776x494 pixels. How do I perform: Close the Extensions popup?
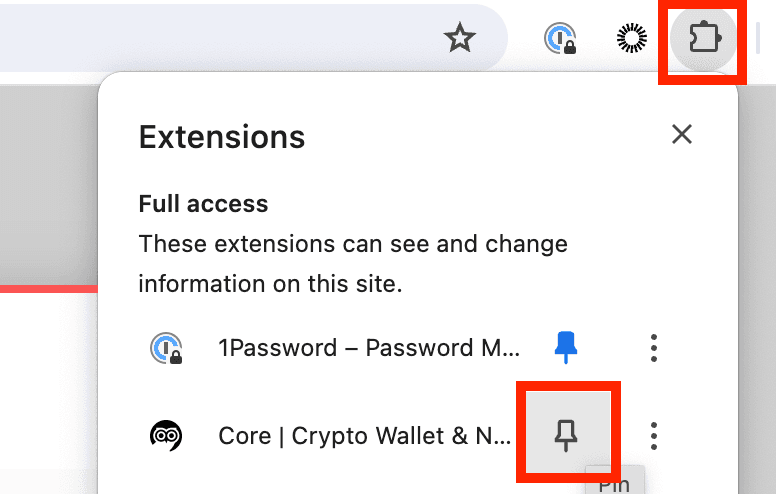pyautogui.click(x=682, y=134)
